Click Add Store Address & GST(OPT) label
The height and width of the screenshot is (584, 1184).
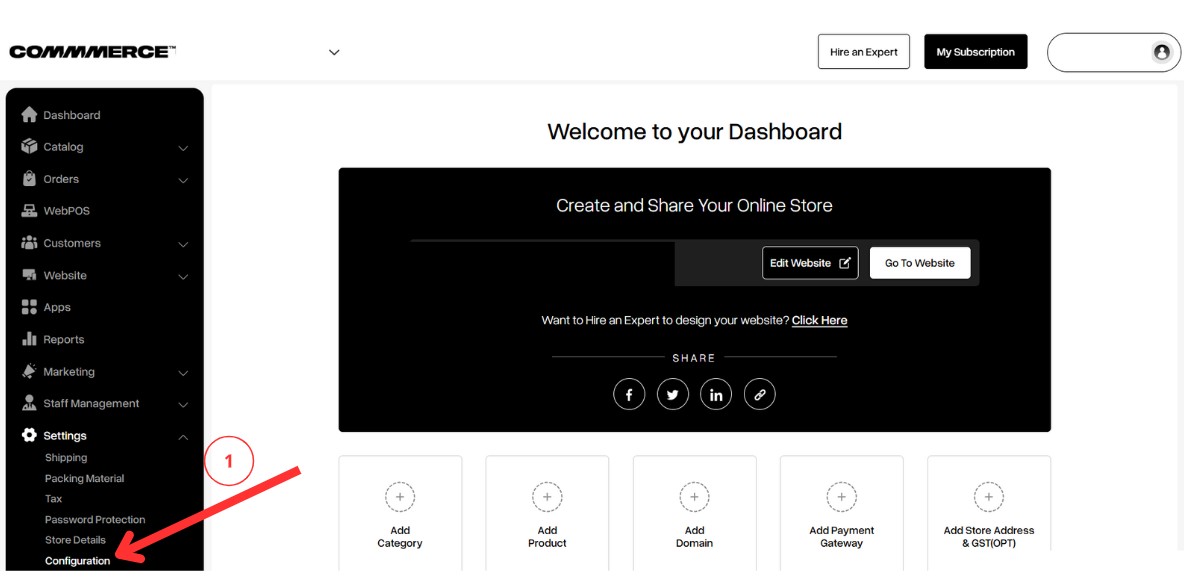pos(988,536)
